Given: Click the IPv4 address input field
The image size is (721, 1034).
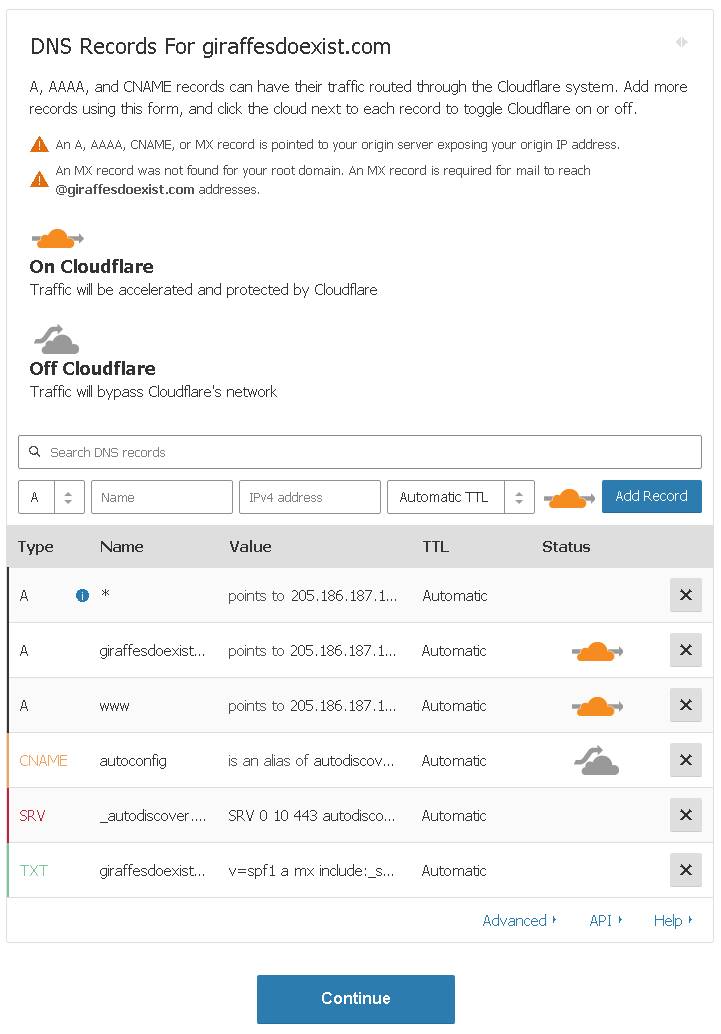Looking at the screenshot, I should [x=310, y=497].
